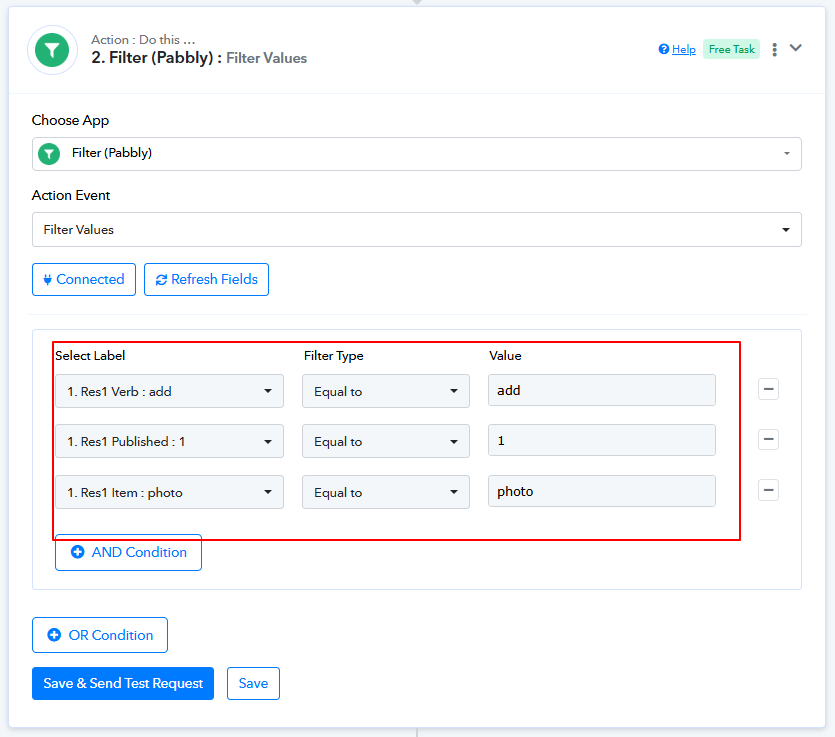The width and height of the screenshot is (835, 737).
Task: Remove the Res1 Published condition row
Action: [x=768, y=439]
